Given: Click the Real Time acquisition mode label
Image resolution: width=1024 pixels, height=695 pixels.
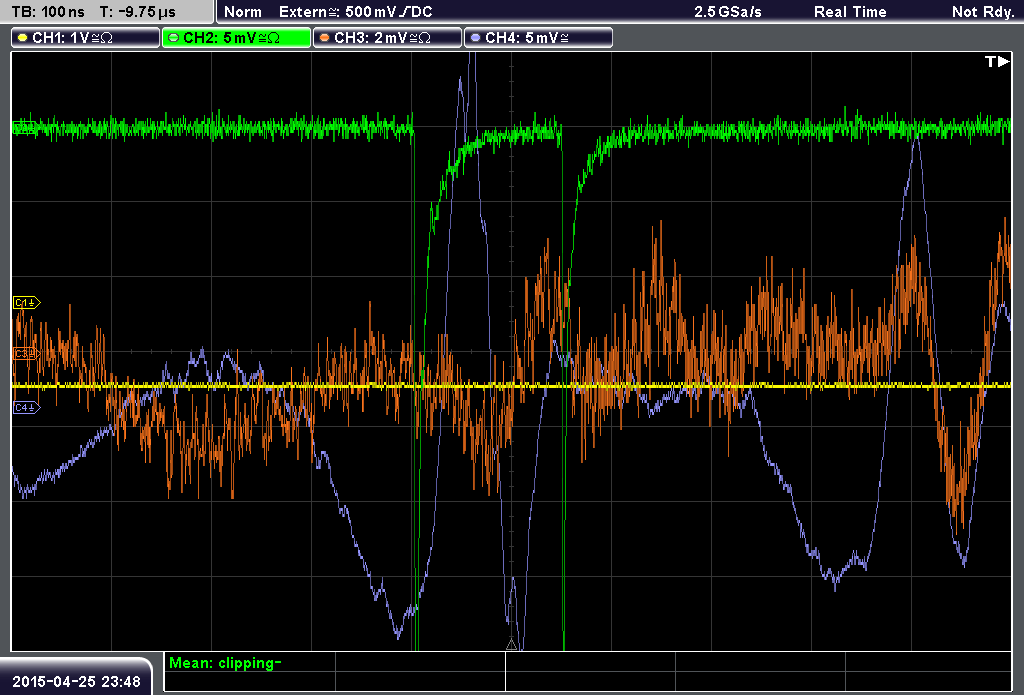Looking at the screenshot, I should point(850,12).
